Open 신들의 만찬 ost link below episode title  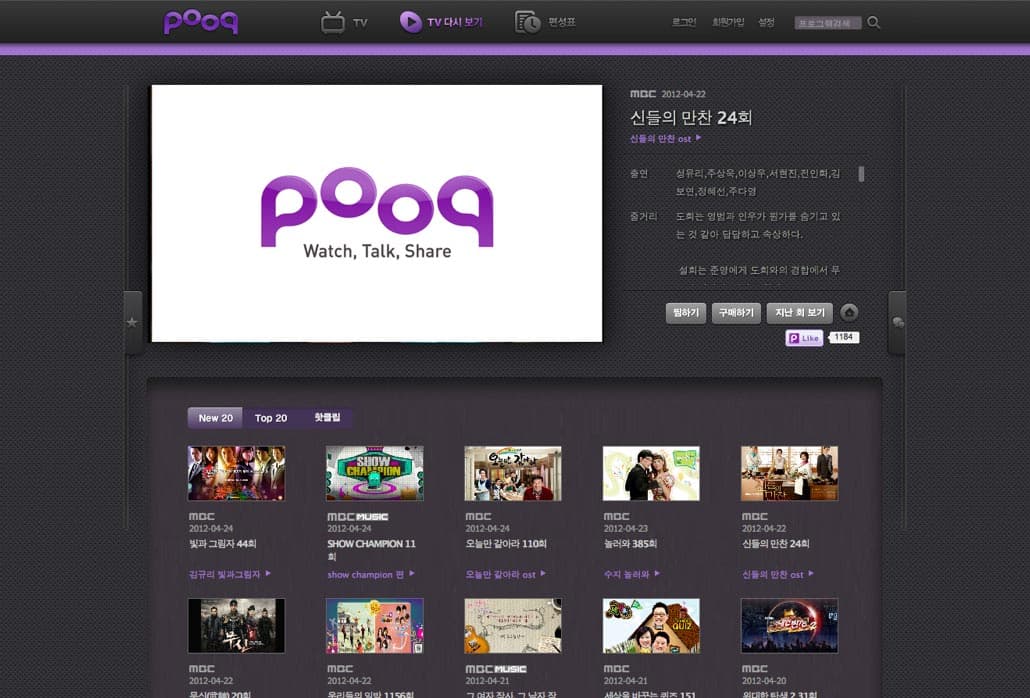[665, 139]
